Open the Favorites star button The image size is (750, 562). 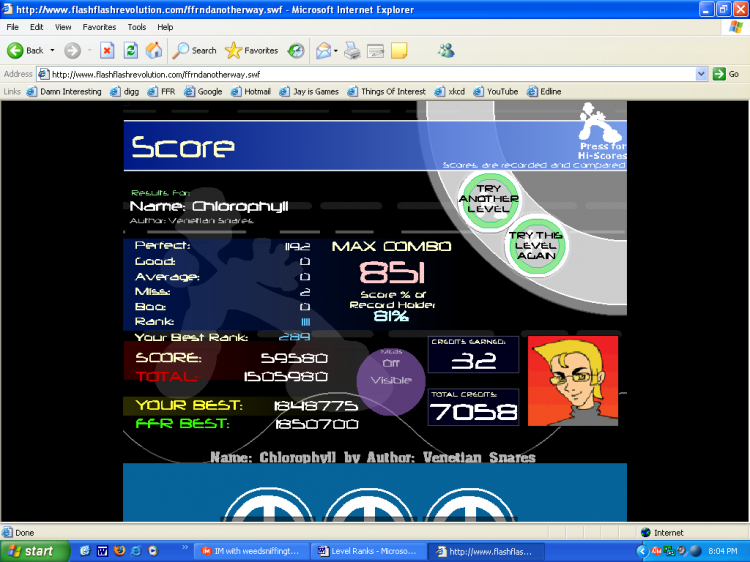point(252,50)
